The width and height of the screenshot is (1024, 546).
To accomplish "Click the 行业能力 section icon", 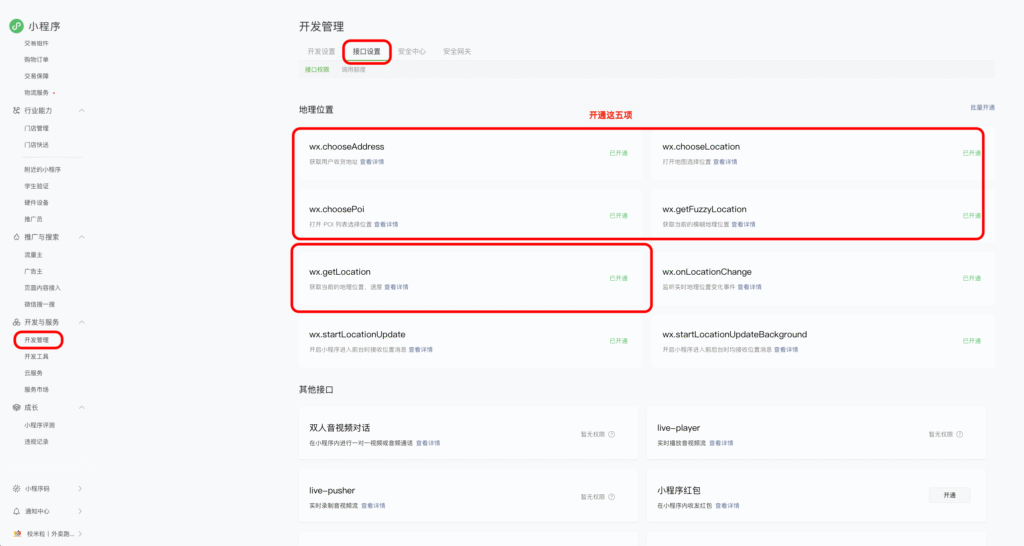I will tap(16, 110).
